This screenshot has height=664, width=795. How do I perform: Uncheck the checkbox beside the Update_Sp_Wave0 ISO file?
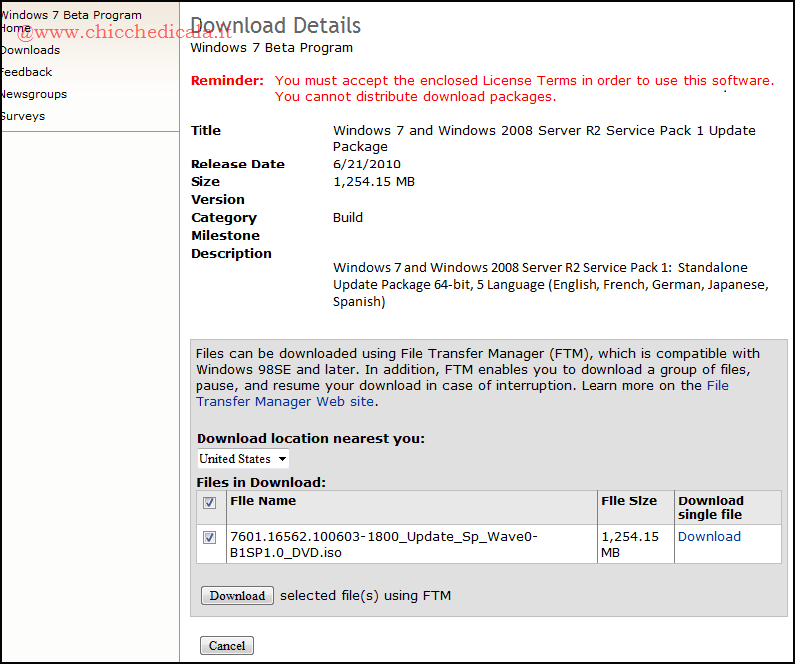(x=209, y=538)
